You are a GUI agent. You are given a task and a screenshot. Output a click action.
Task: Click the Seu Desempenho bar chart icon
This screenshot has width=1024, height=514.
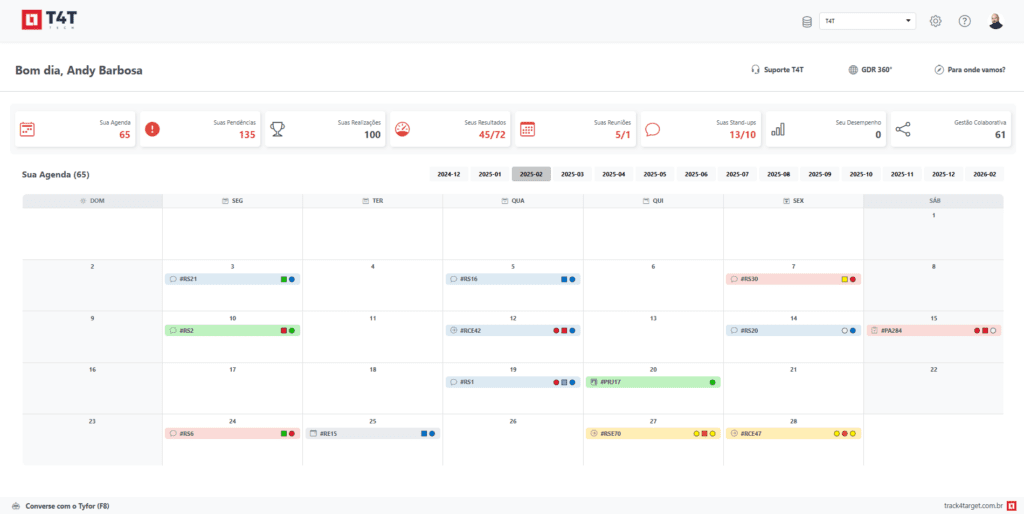click(x=777, y=129)
